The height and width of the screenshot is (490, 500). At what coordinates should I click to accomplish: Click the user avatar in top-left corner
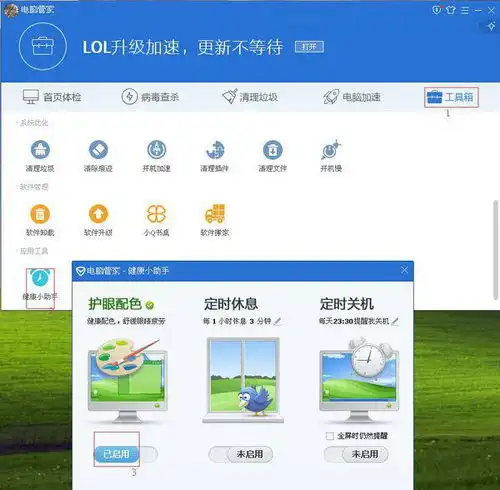click(x=11, y=10)
